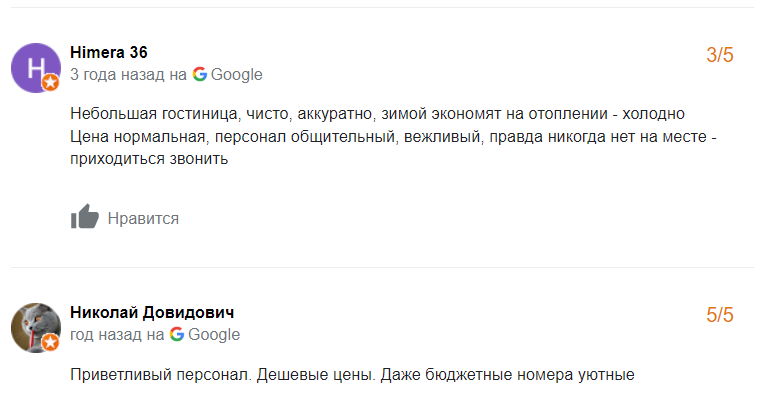The image size is (767, 411).
Task: Click the purple H avatar of Himera 36
Action: tap(35, 68)
